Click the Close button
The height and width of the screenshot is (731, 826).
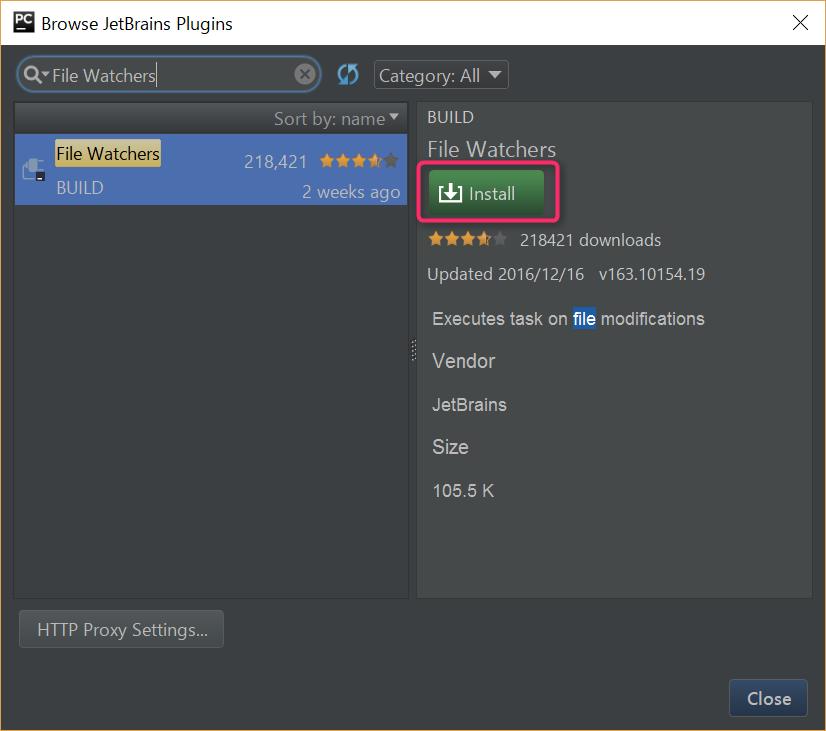pos(768,698)
